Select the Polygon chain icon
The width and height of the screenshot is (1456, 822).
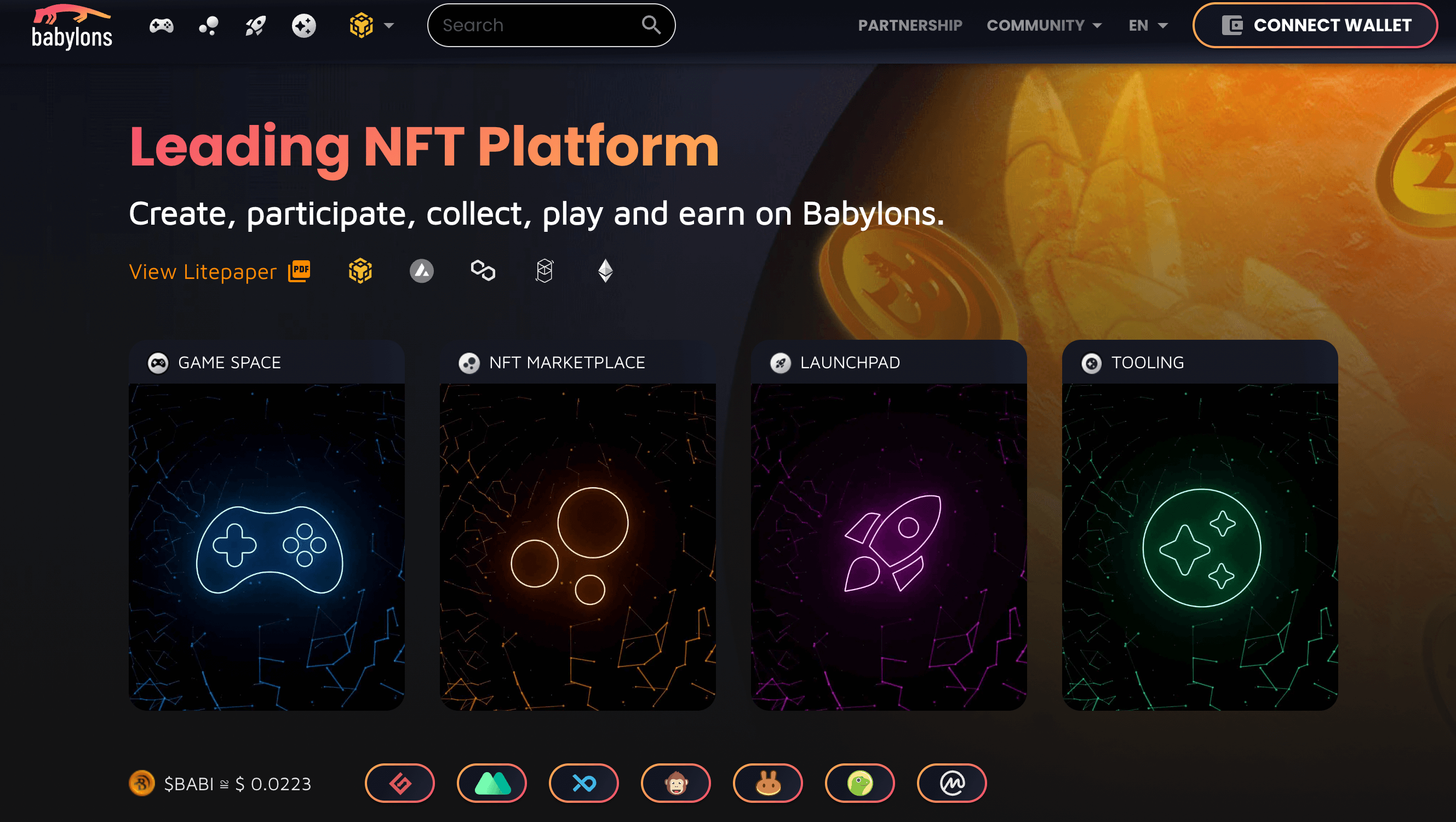483,271
